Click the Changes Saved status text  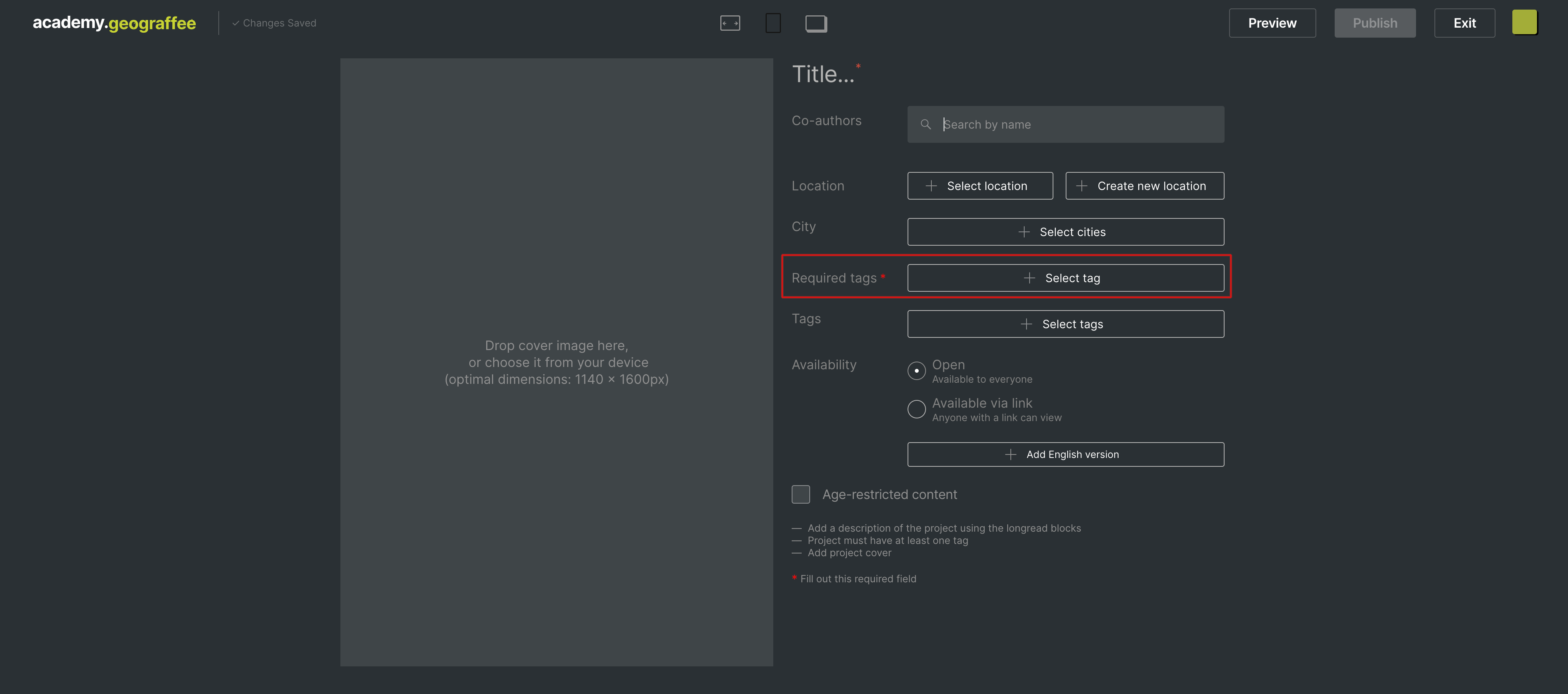pyautogui.click(x=274, y=23)
